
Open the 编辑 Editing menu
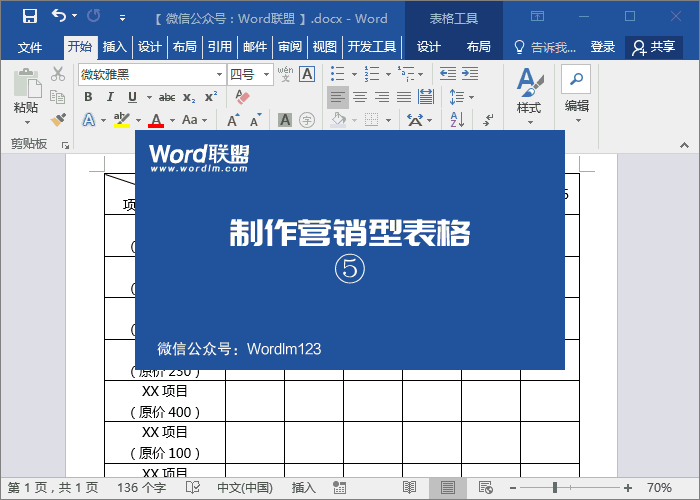pos(576,95)
